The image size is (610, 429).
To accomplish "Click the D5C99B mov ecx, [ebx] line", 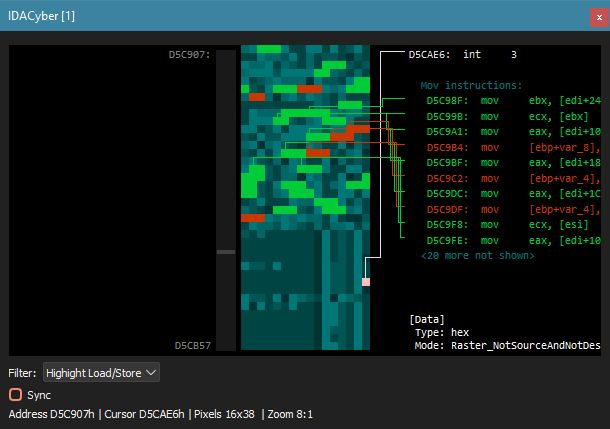I will point(507,116).
